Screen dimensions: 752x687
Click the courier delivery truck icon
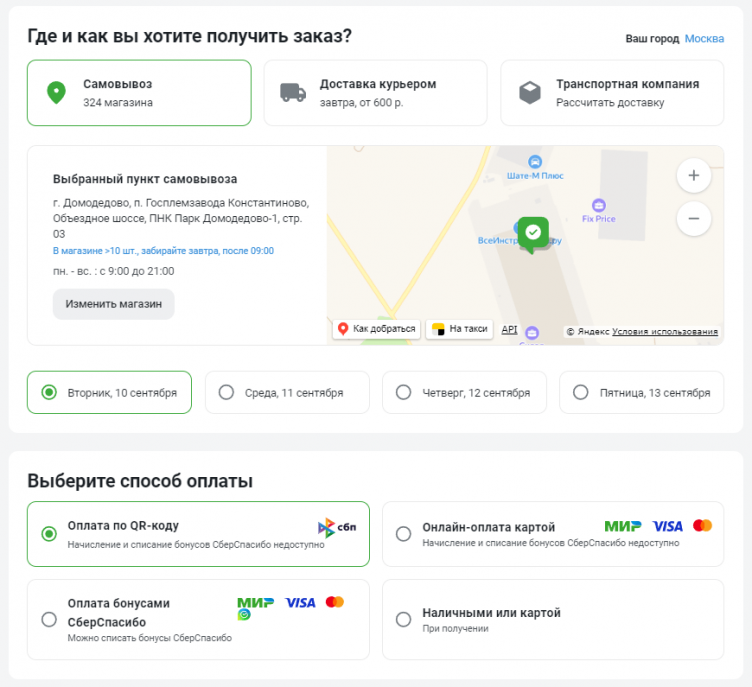pos(293,93)
